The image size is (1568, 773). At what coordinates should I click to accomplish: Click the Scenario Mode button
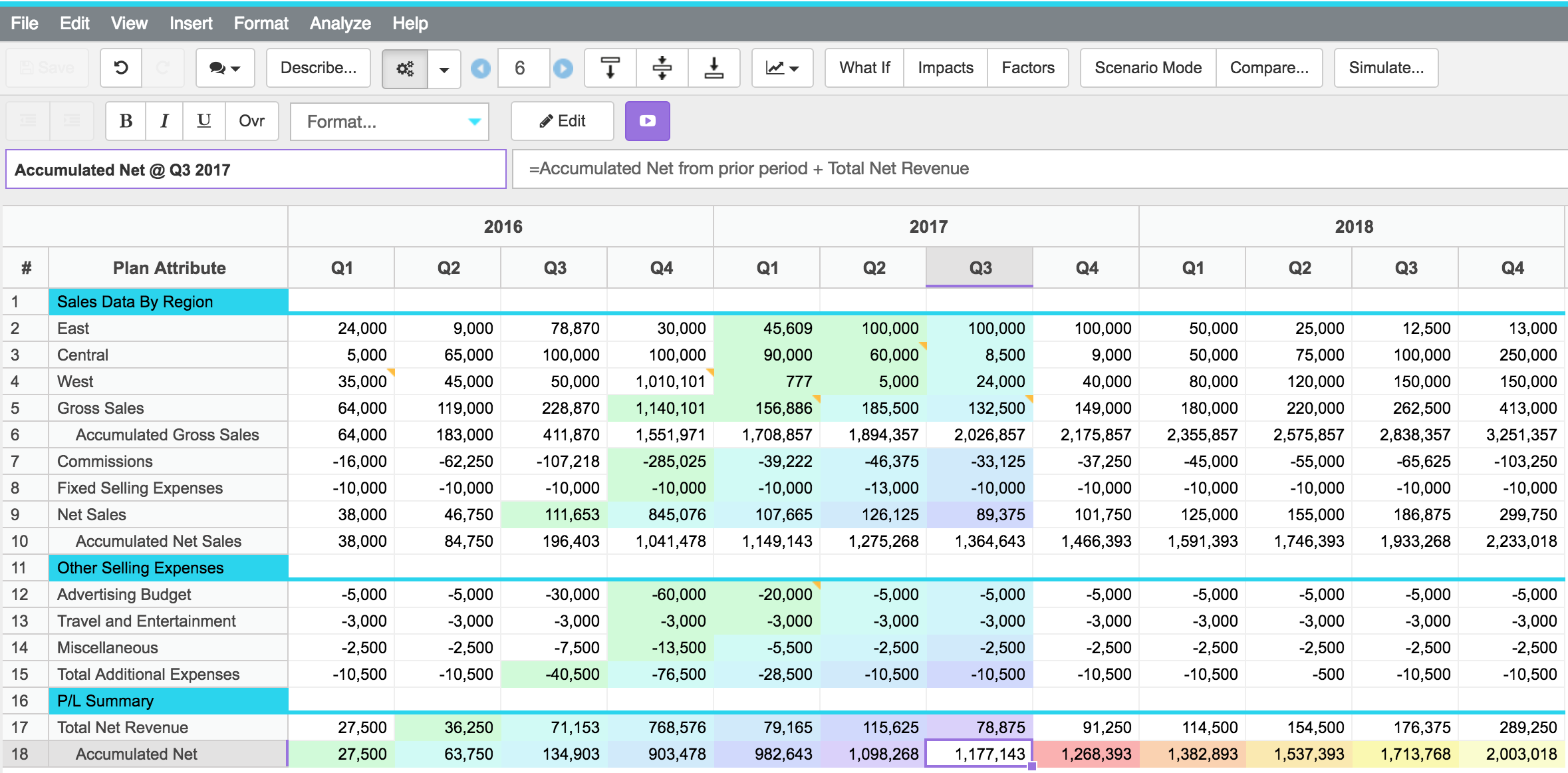tap(1148, 68)
